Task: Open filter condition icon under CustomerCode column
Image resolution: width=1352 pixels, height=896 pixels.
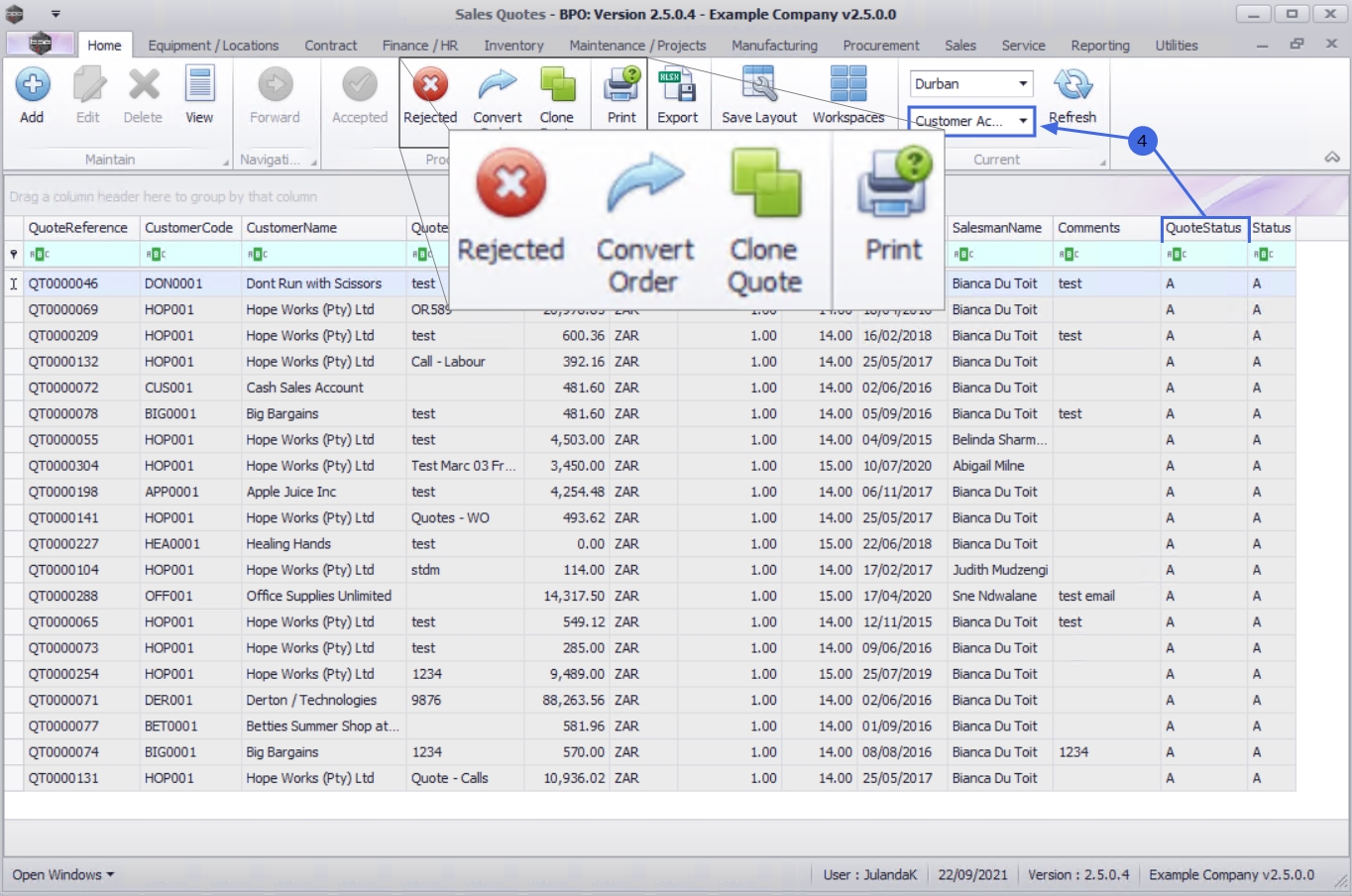Action: tap(156, 255)
